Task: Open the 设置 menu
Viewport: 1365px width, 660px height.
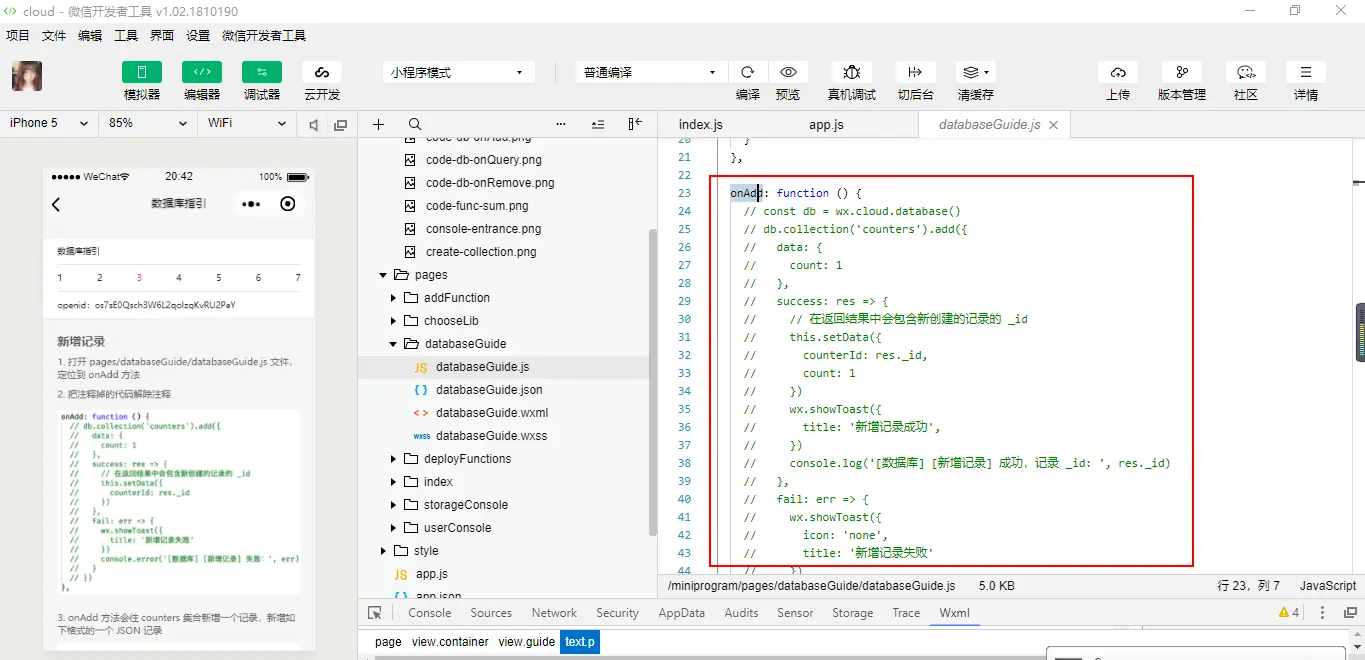Action: click(198, 35)
